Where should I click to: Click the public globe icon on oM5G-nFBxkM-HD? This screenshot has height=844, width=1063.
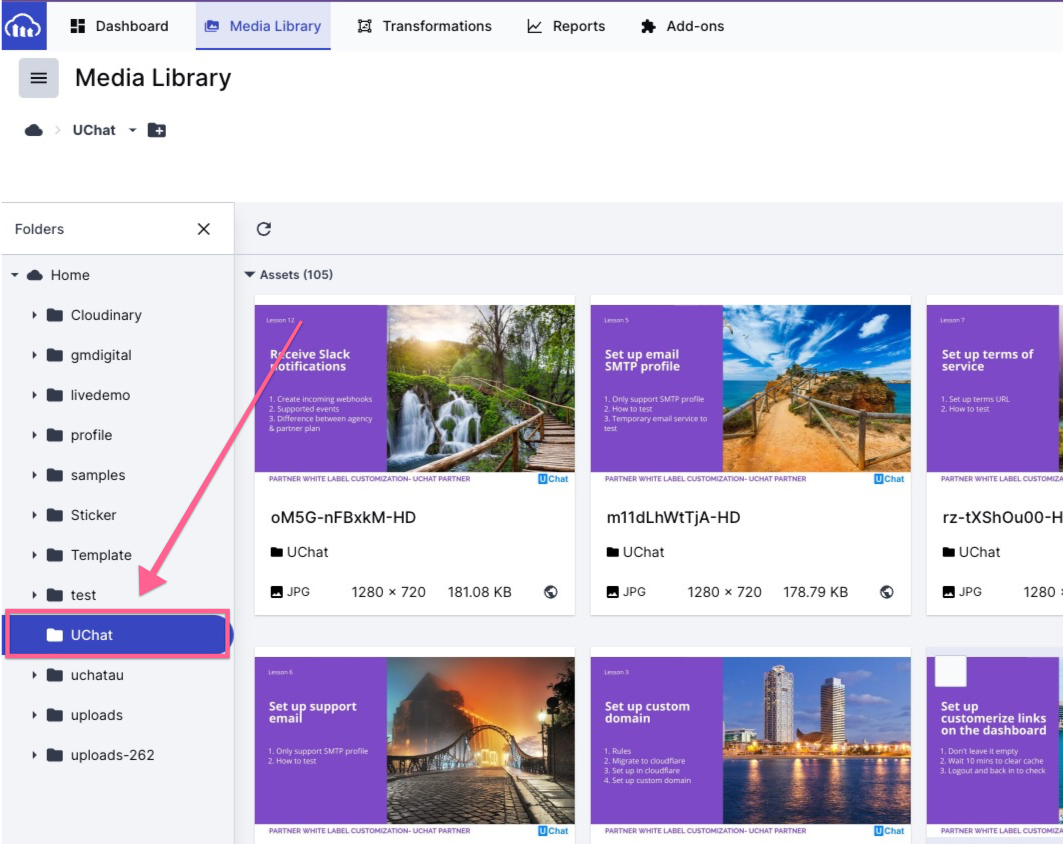click(550, 592)
